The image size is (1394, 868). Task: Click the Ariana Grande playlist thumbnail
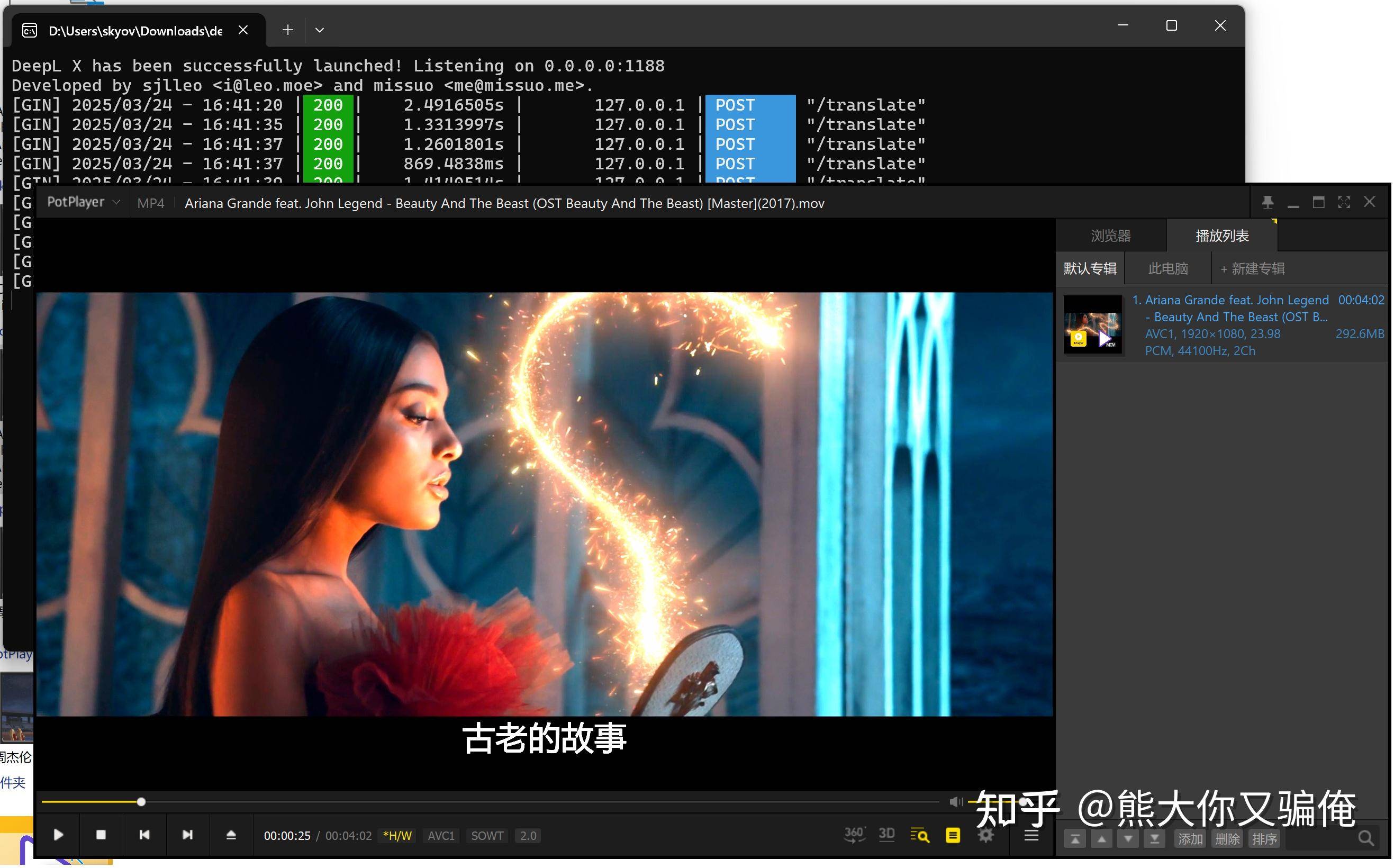[1093, 325]
